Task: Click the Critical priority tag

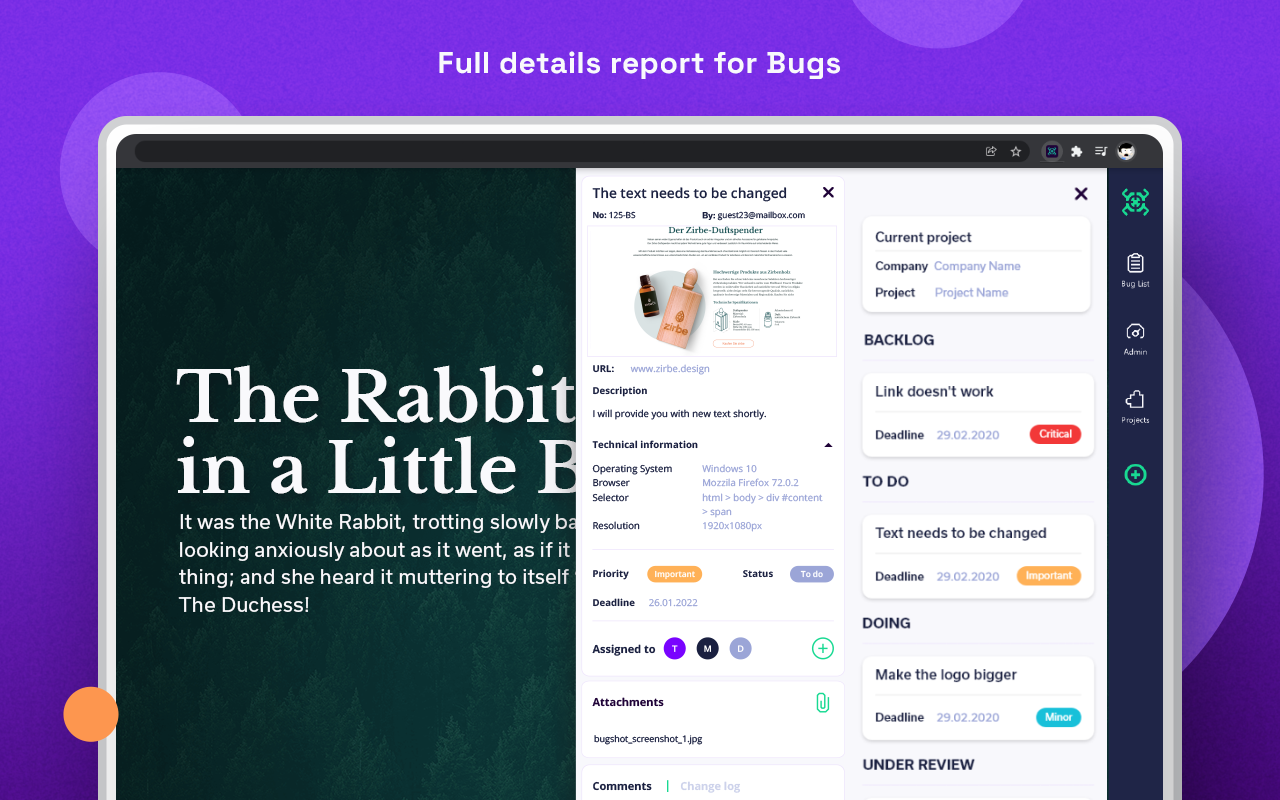Action: point(1055,434)
